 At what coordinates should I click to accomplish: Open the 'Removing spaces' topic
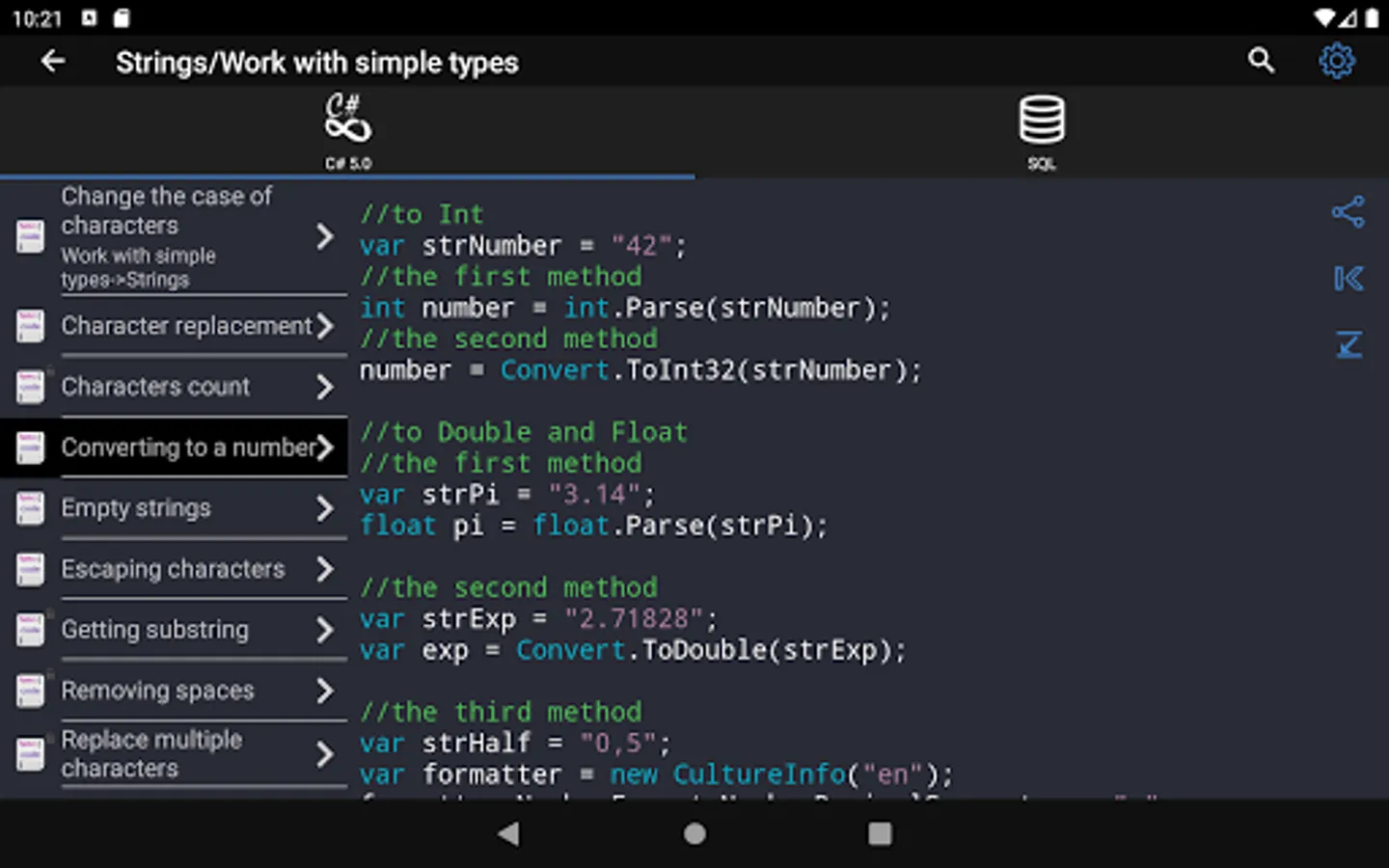point(174,691)
